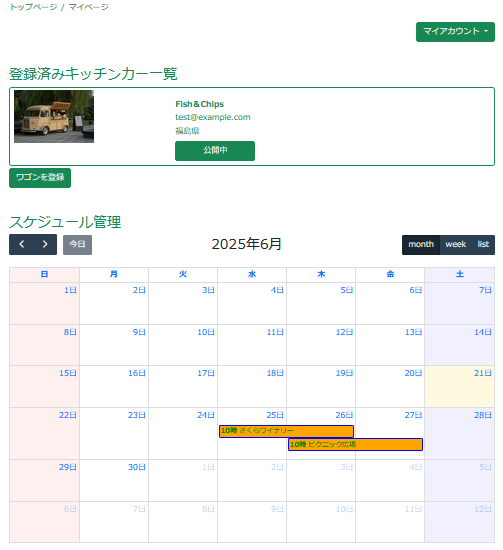The height and width of the screenshot is (550, 503).
Task: Click the 今日 button
Action: click(x=77, y=244)
